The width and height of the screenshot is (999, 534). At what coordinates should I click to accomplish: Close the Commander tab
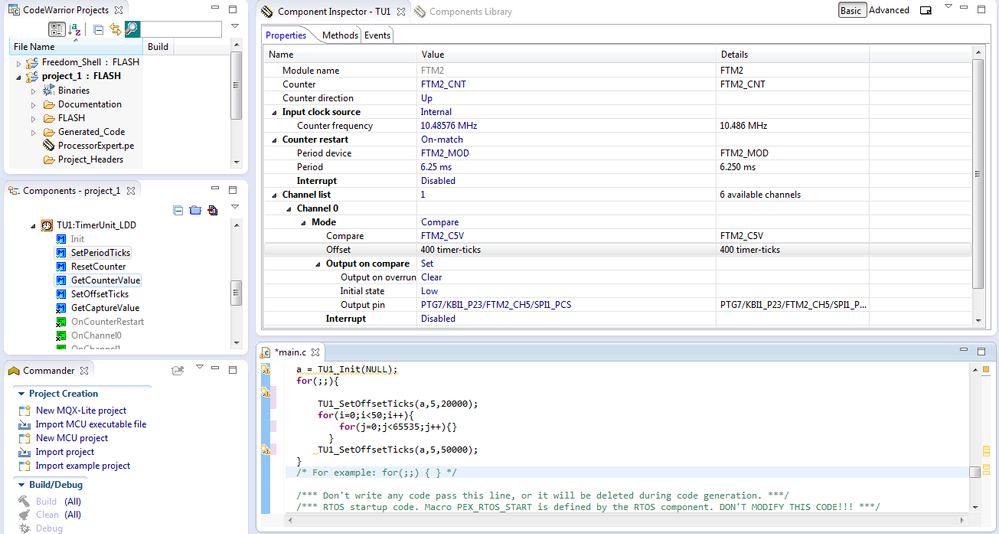pyautogui.click(x=83, y=371)
